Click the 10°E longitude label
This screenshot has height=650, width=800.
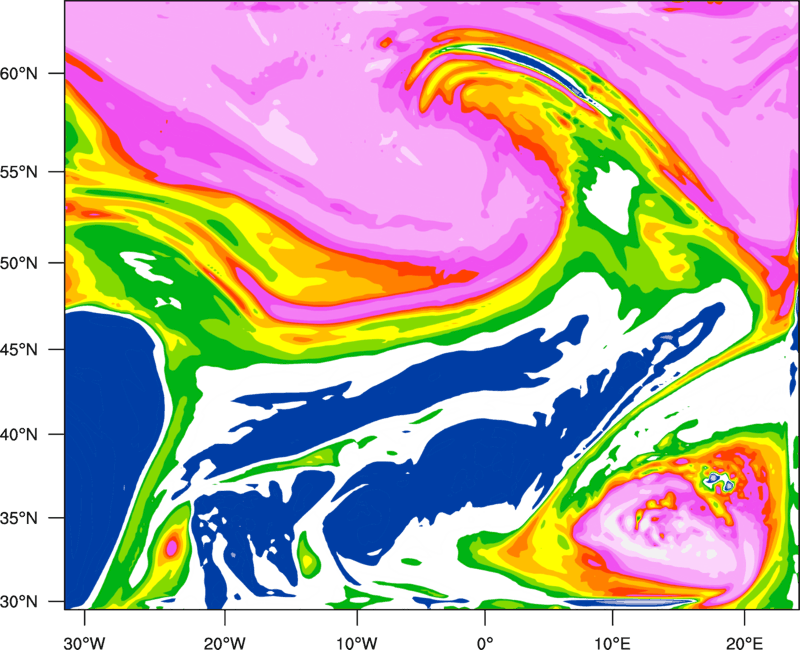coord(612,643)
